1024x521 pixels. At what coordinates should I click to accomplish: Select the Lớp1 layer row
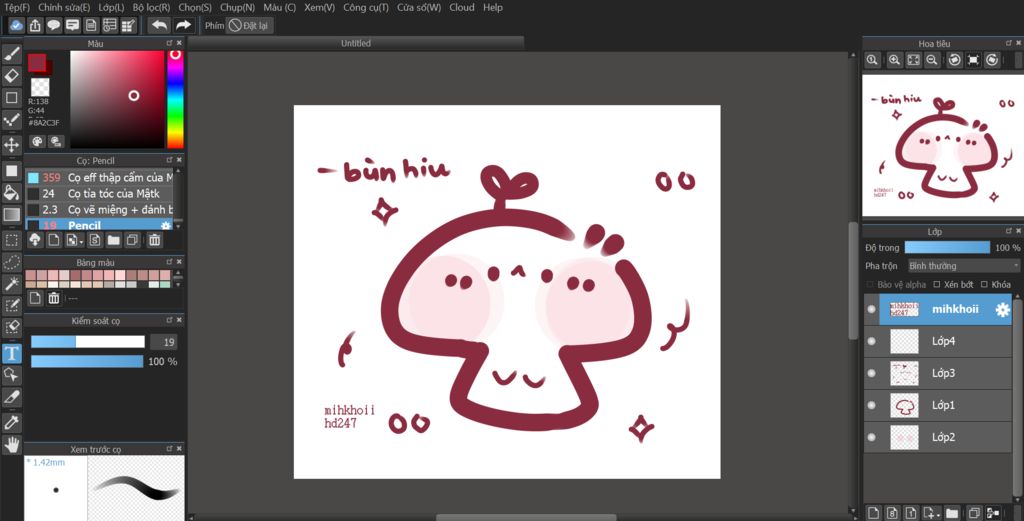click(x=938, y=405)
